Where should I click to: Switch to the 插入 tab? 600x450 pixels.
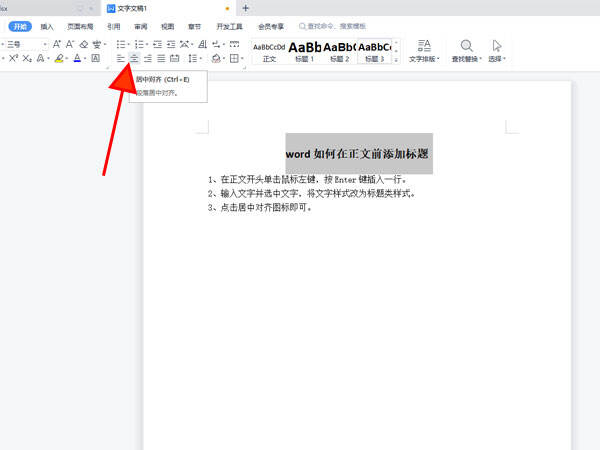[47, 27]
